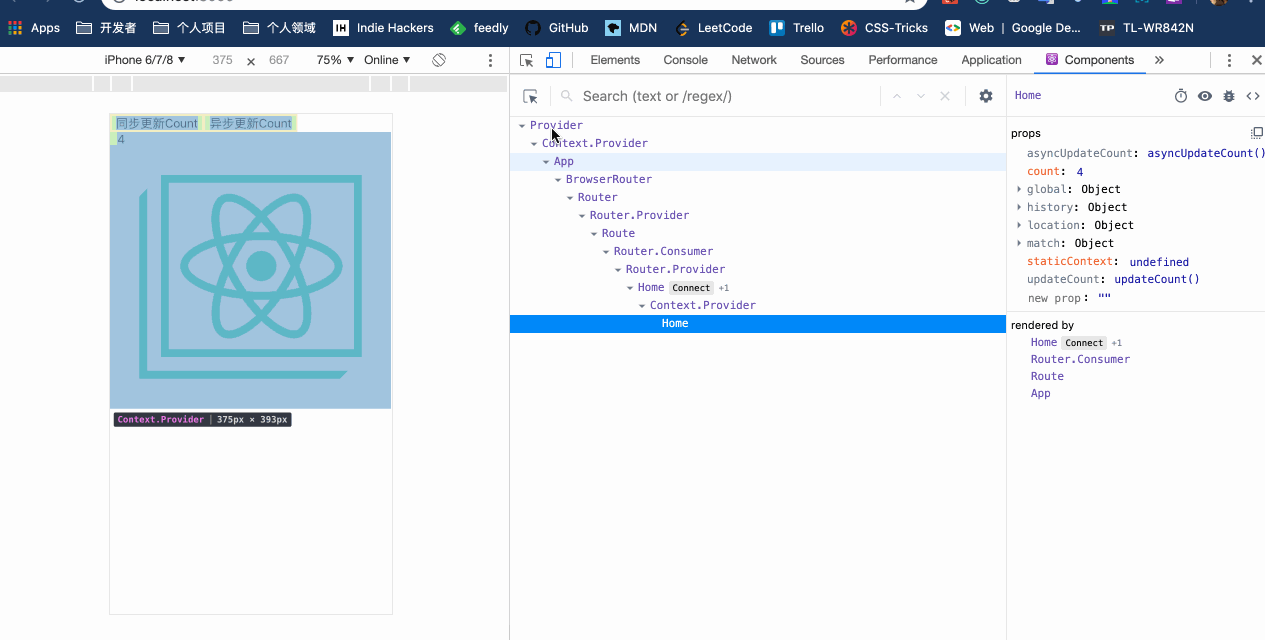Edit the new prop value field

(1104, 298)
